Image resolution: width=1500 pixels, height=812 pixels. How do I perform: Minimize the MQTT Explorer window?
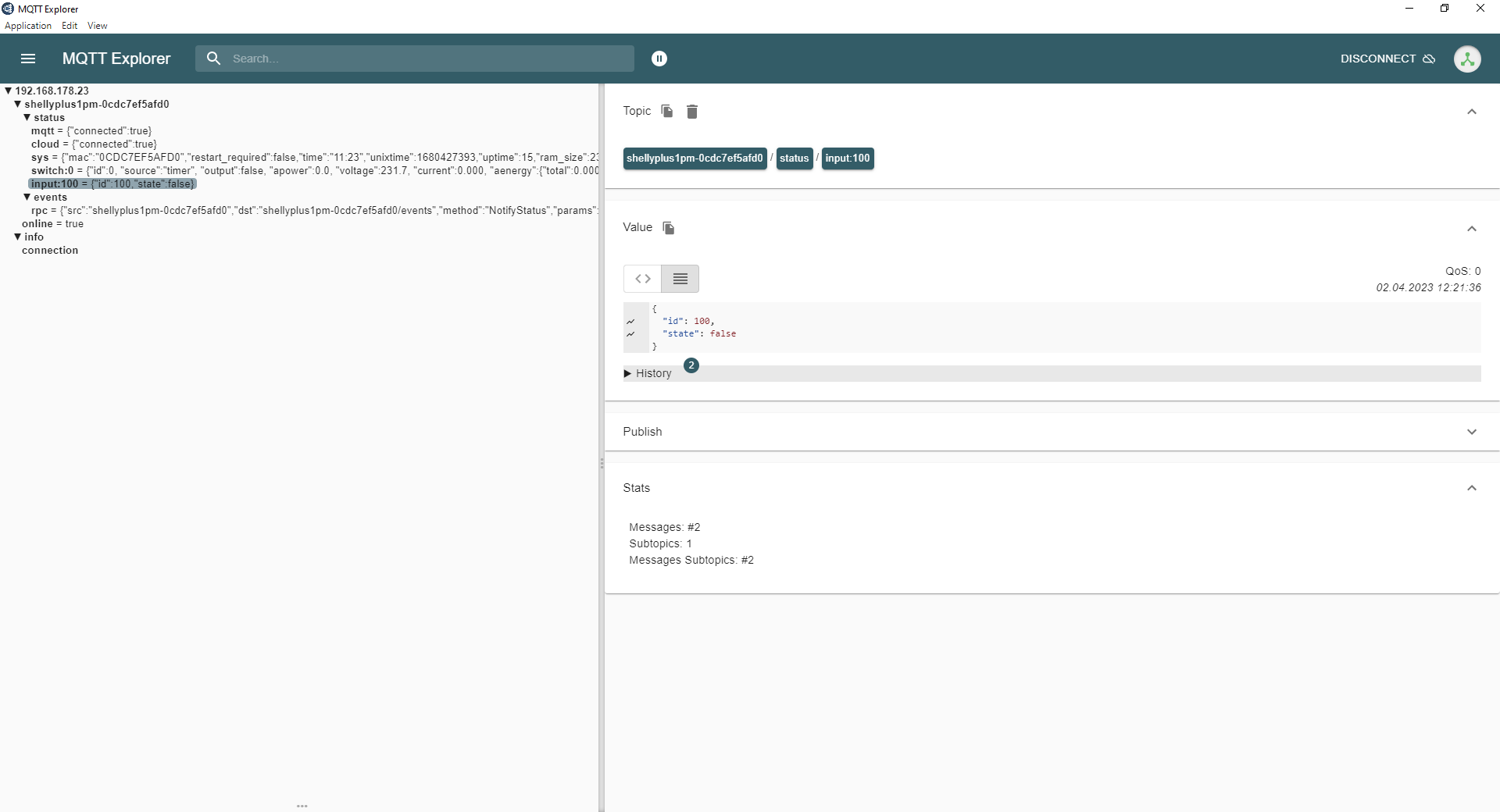click(1409, 9)
